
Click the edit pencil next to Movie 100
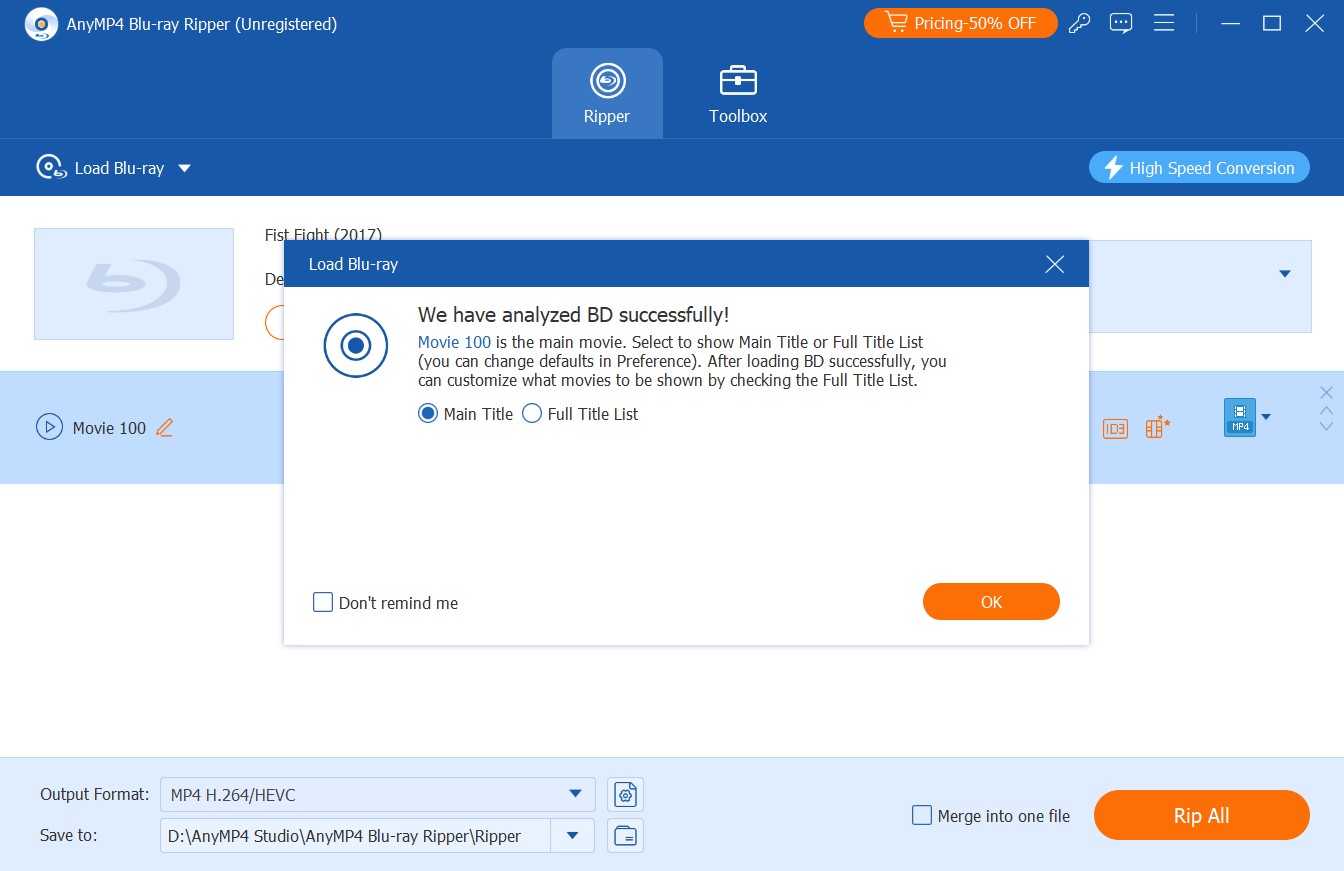[x=165, y=427]
